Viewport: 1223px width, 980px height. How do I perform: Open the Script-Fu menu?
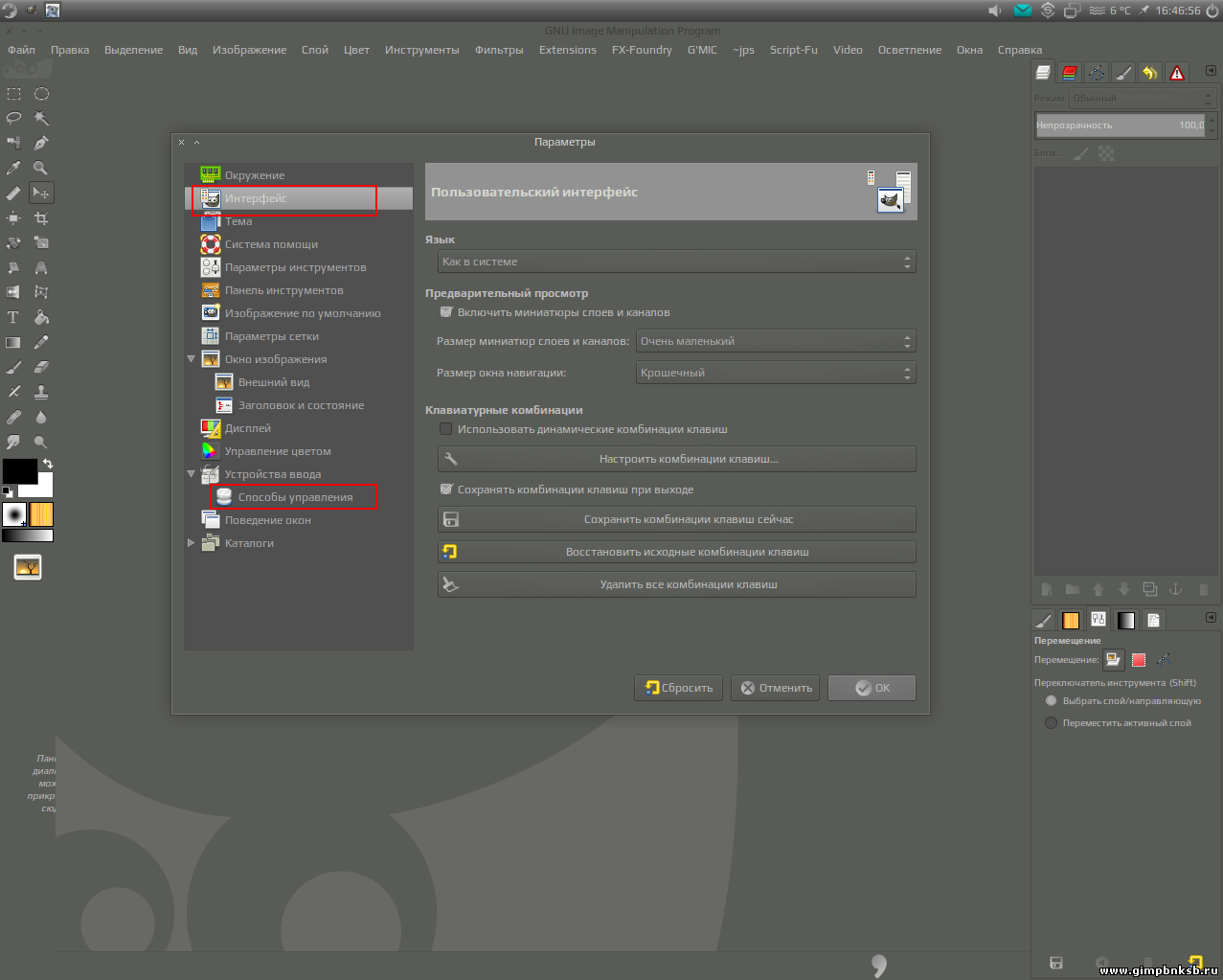[x=794, y=50]
